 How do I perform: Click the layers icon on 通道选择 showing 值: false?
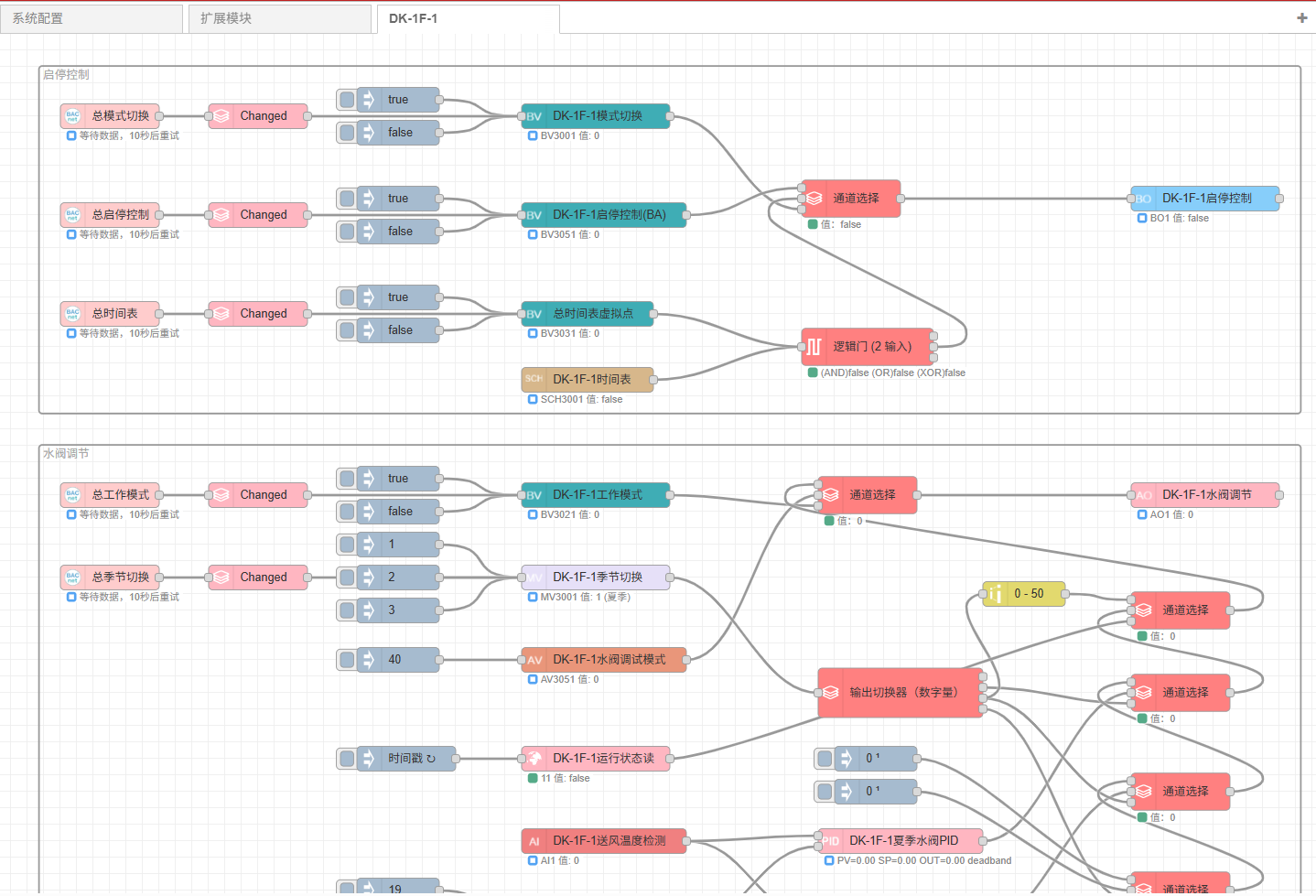pyautogui.click(x=814, y=199)
